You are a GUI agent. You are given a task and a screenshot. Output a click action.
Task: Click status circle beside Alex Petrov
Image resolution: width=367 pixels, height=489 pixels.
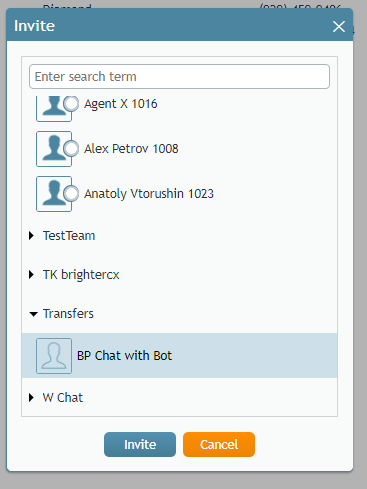pyautogui.click(x=71, y=149)
